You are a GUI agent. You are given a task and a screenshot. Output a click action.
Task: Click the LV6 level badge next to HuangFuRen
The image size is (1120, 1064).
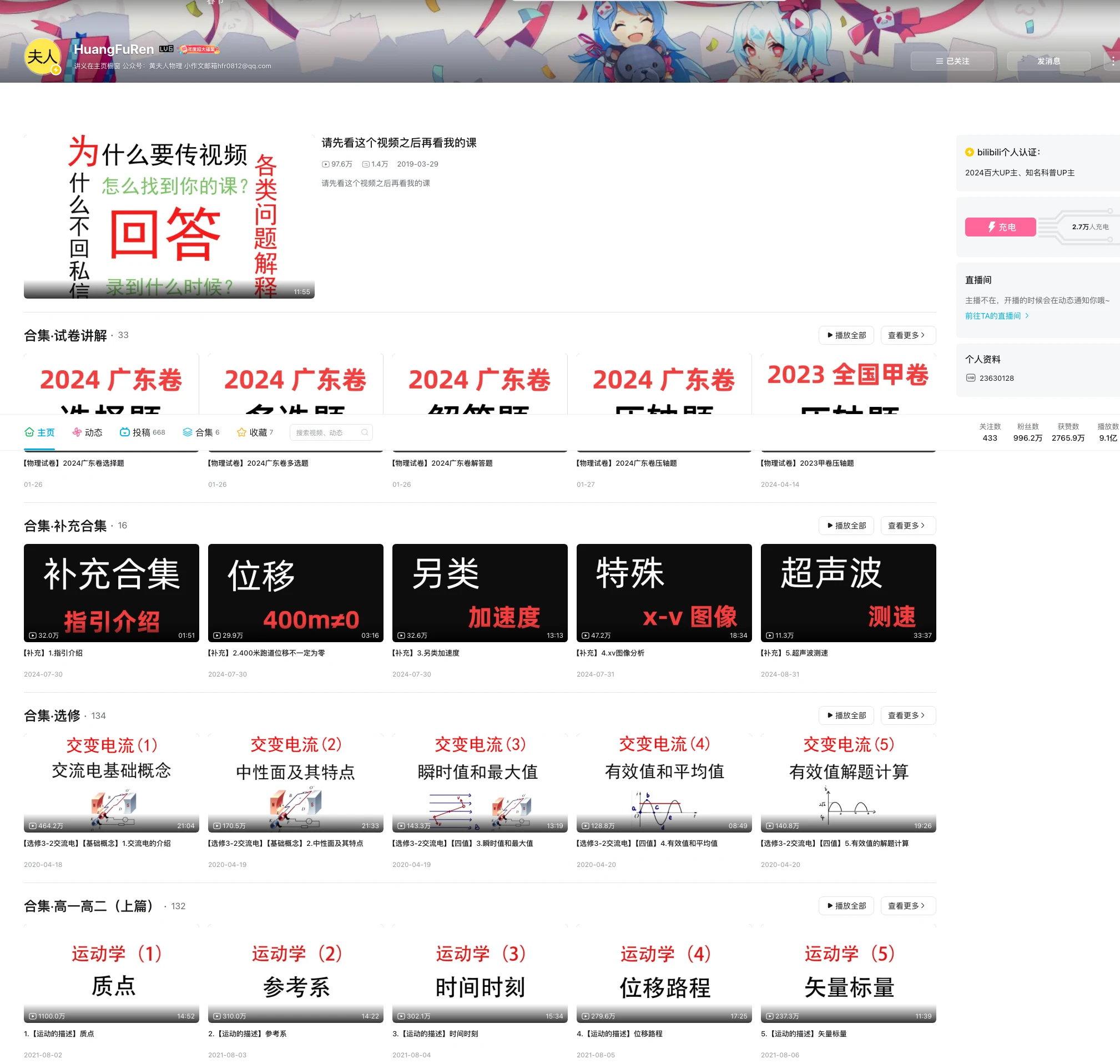(165, 49)
